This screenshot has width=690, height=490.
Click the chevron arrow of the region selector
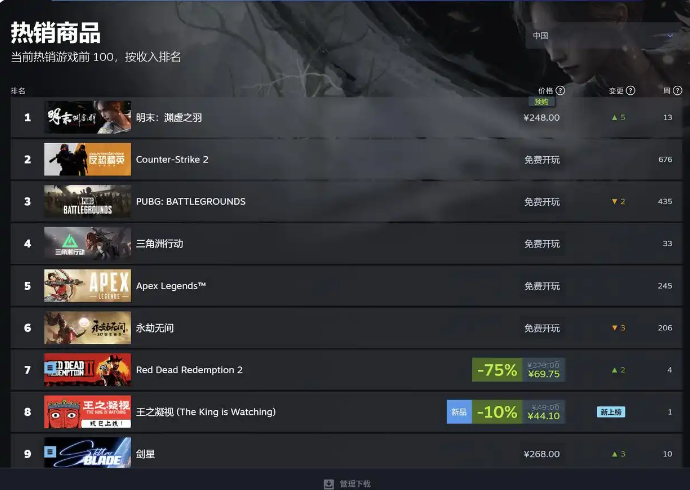click(x=670, y=36)
